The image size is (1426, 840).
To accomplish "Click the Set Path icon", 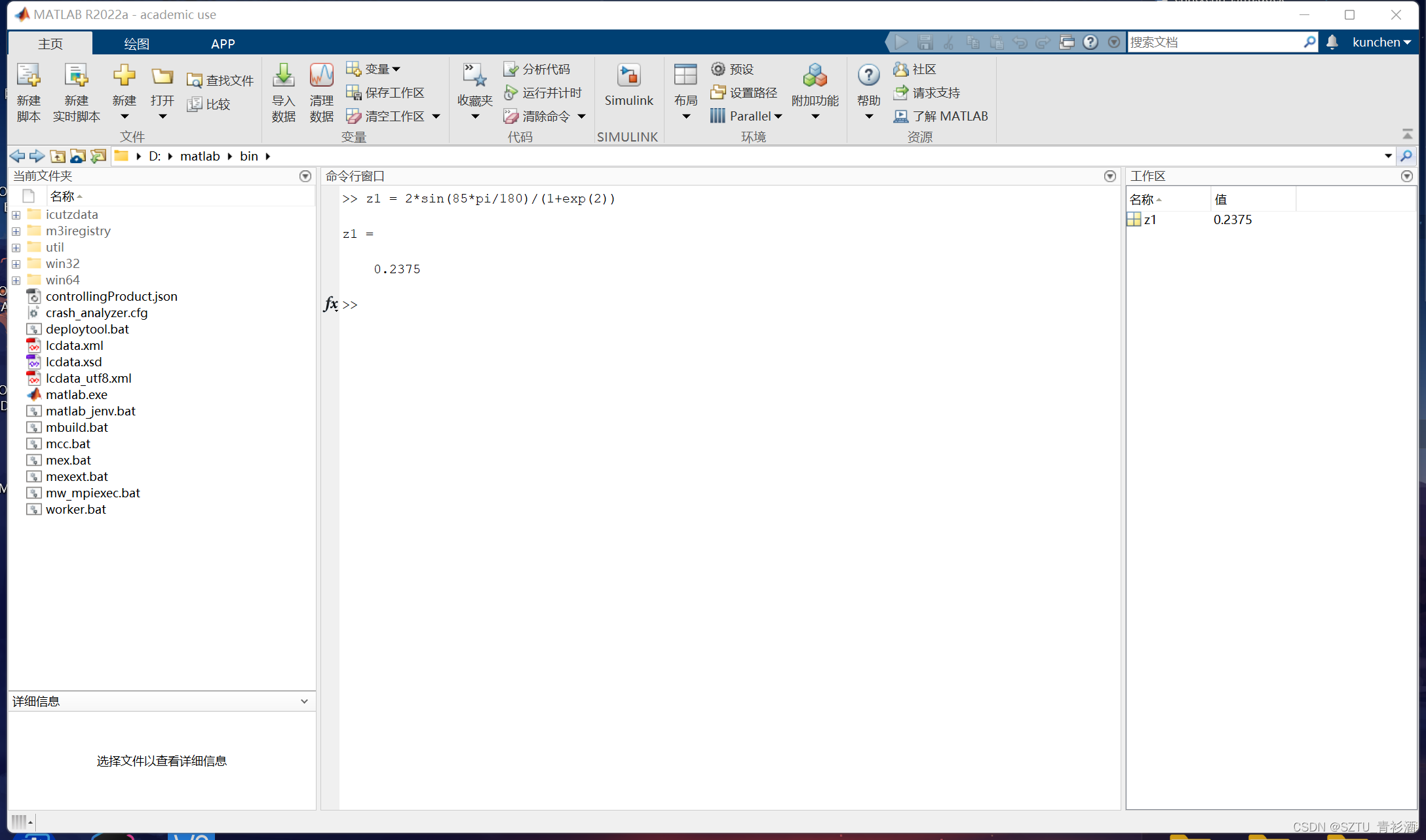I will pos(718,92).
